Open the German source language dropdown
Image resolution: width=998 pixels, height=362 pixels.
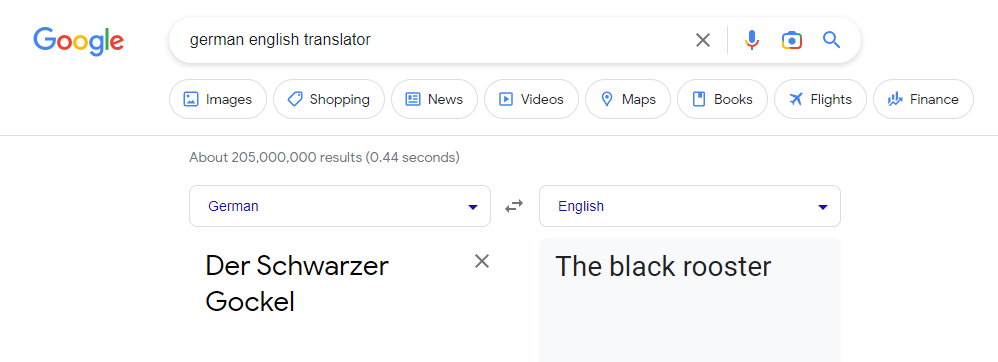[x=340, y=206]
